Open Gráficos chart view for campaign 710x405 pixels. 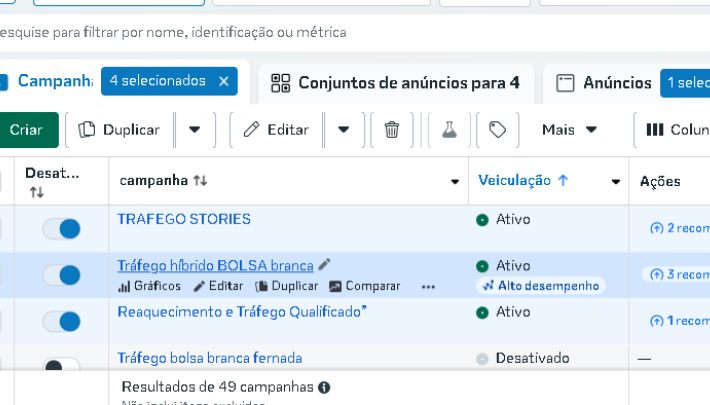pos(149,286)
